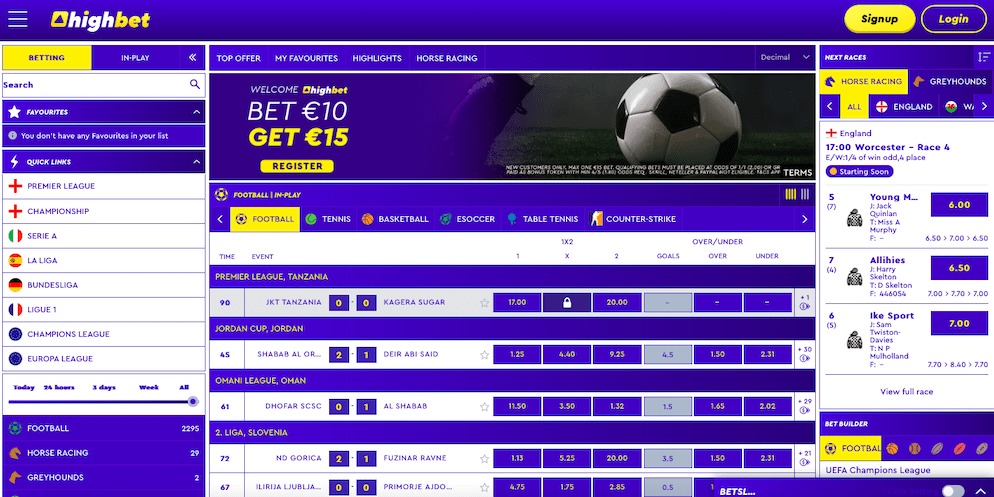
Task: Open the Decimal odds format dropdown
Action: pos(785,58)
